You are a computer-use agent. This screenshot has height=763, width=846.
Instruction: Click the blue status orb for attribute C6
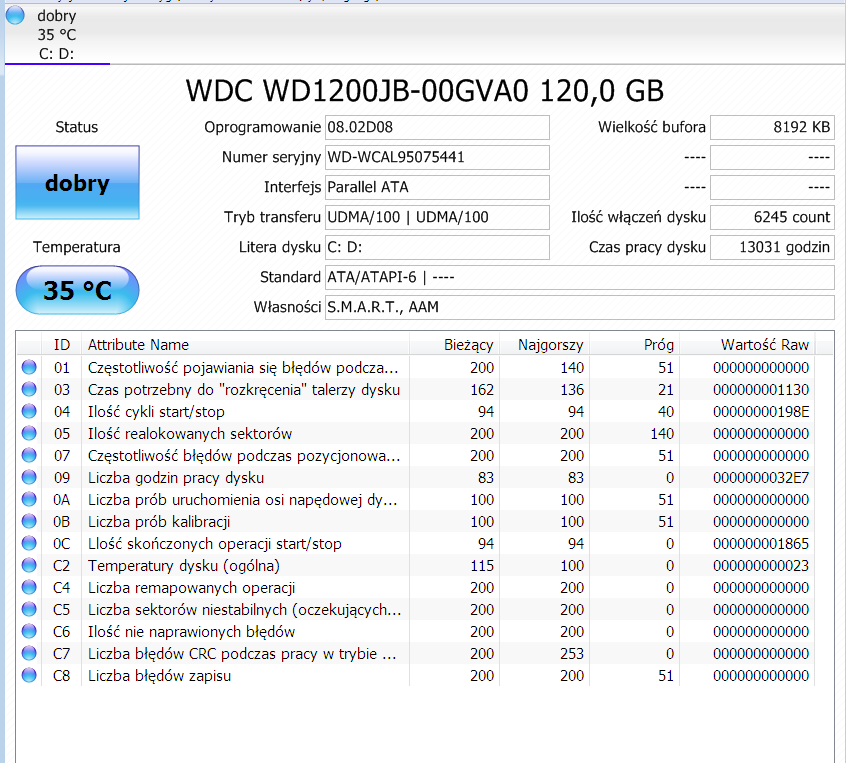pyautogui.click(x=29, y=631)
